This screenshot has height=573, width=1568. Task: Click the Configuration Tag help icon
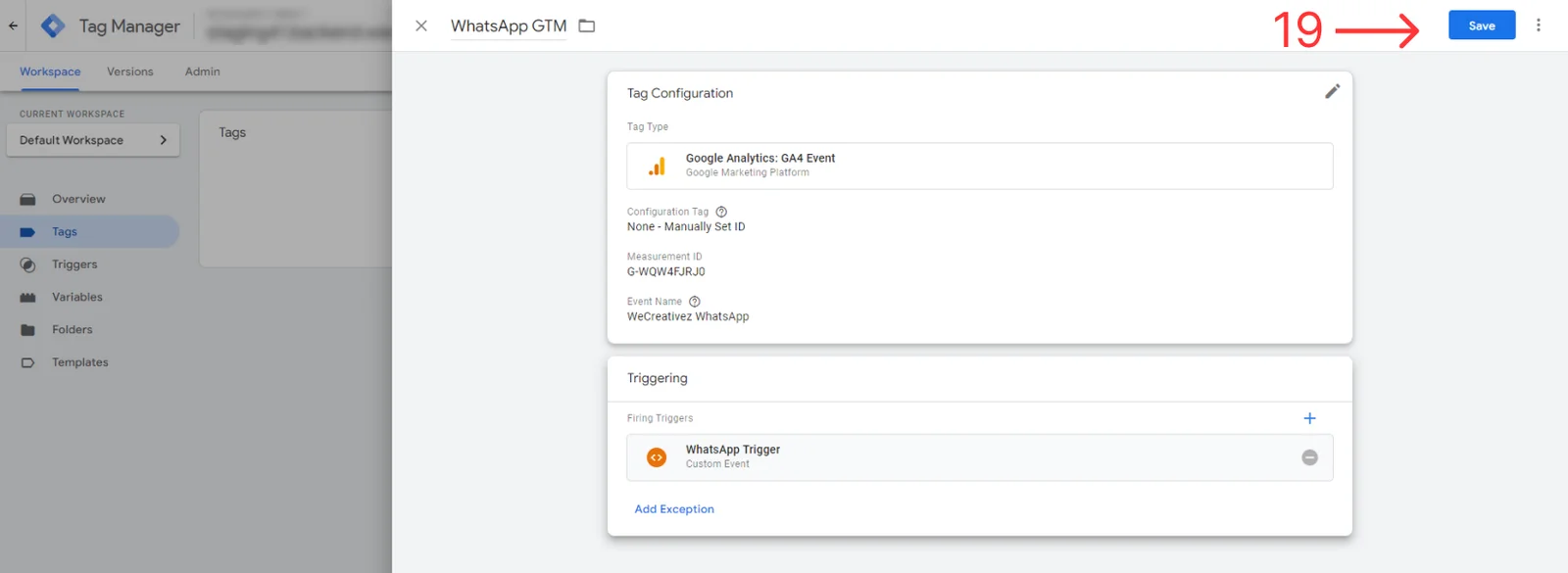(x=721, y=212)
